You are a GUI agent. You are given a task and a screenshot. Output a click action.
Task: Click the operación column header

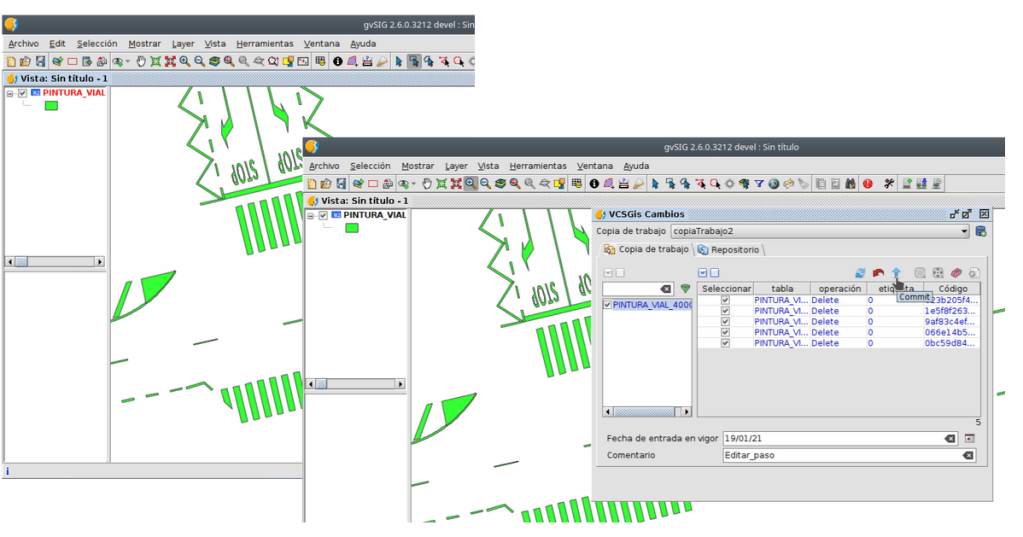click(x=838, y=289)
